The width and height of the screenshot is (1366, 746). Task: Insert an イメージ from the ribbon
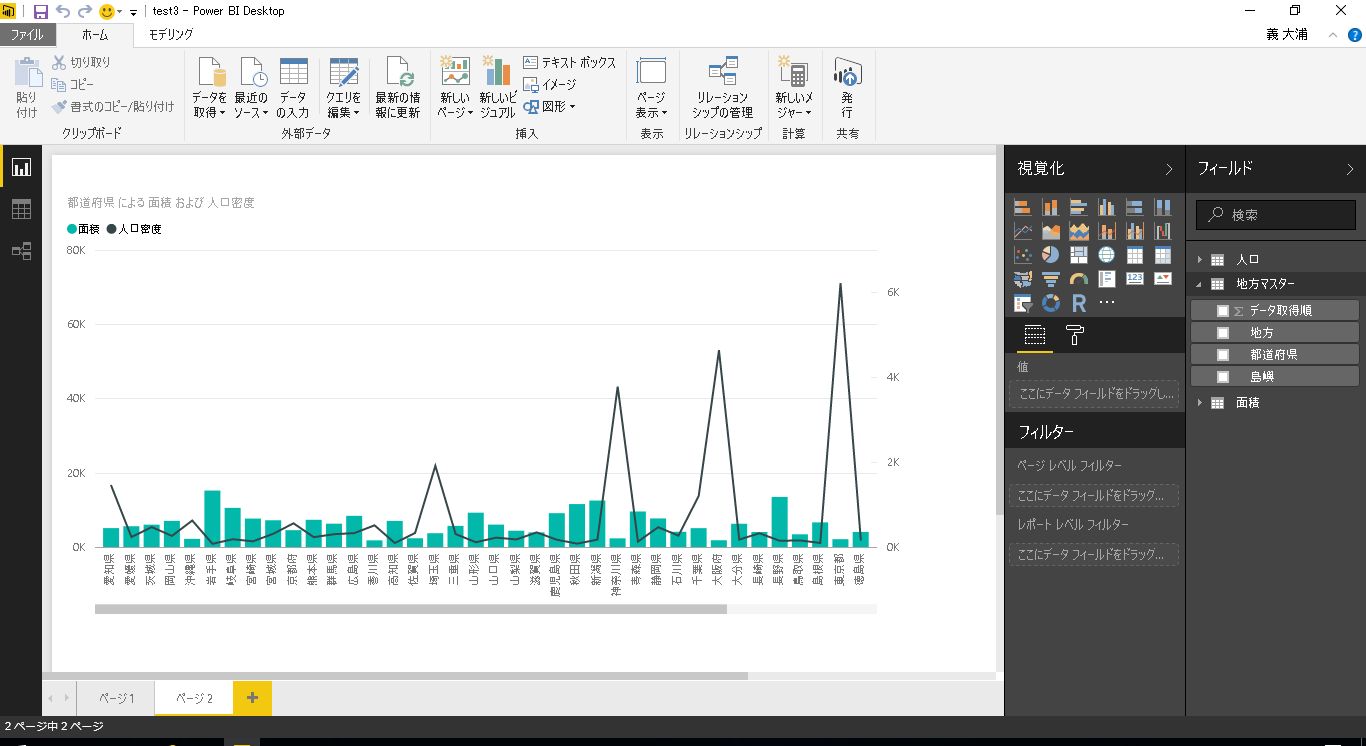pos(550,85)
